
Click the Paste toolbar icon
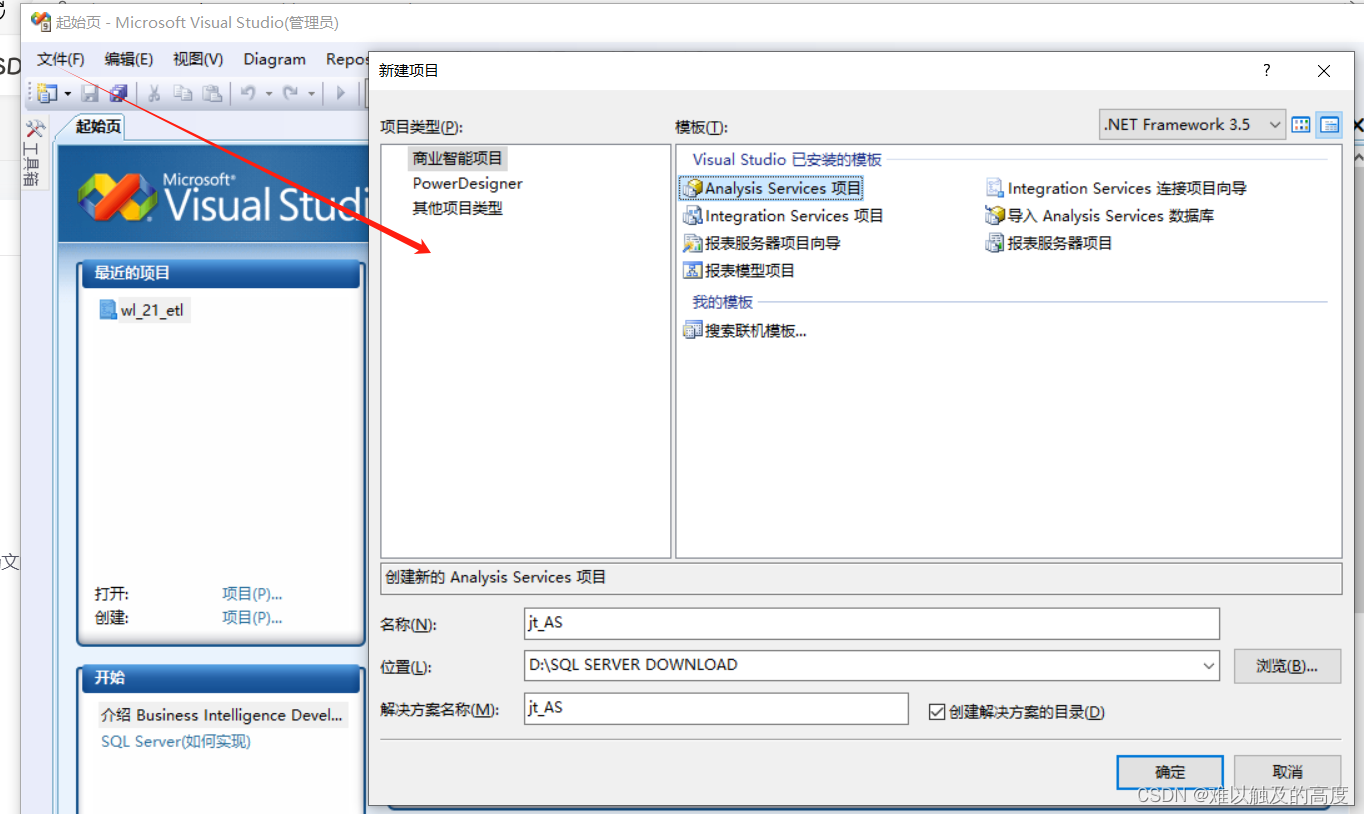pos(212,93)
